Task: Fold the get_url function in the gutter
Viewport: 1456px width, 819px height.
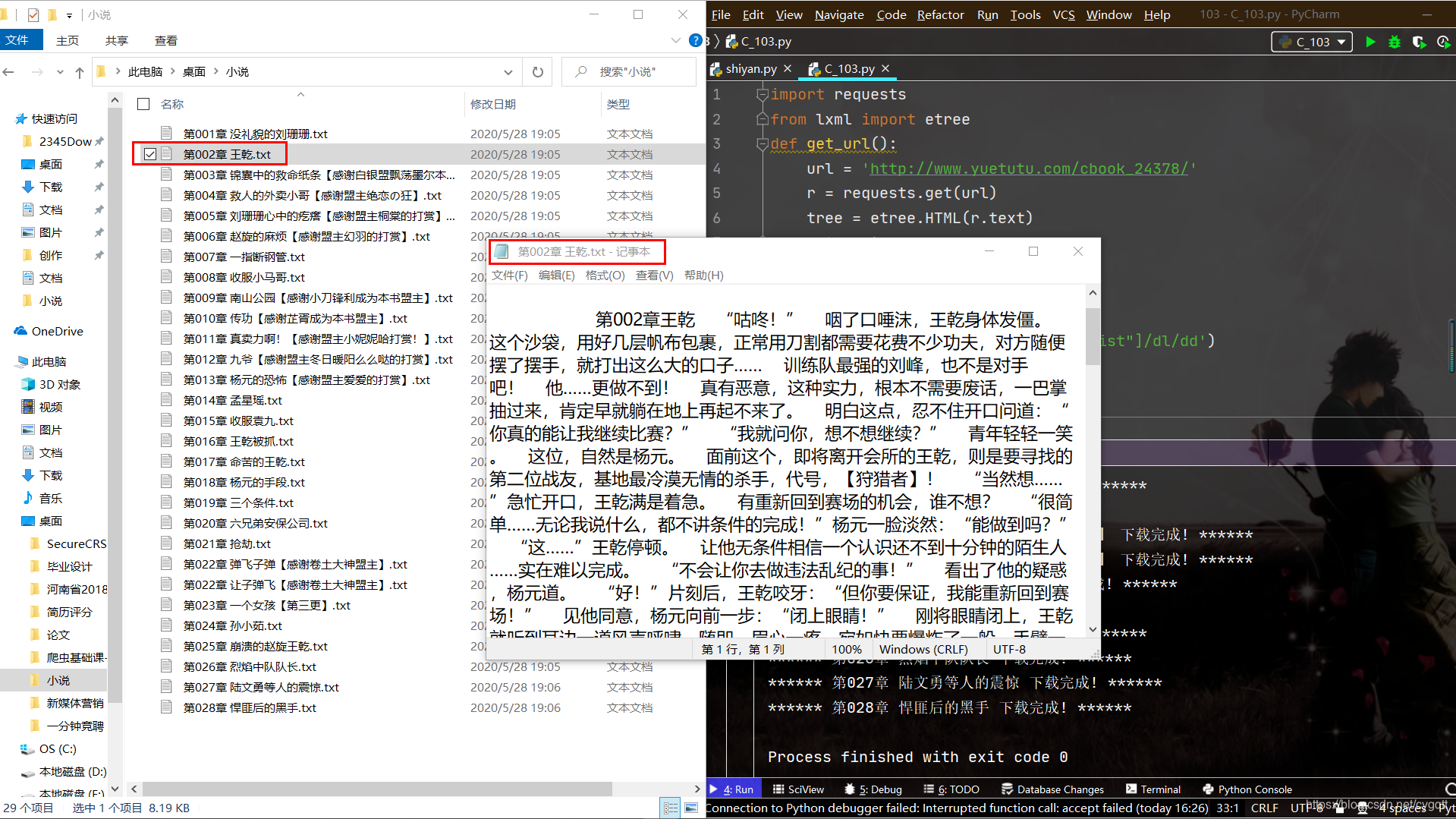Action: point(762,144)
